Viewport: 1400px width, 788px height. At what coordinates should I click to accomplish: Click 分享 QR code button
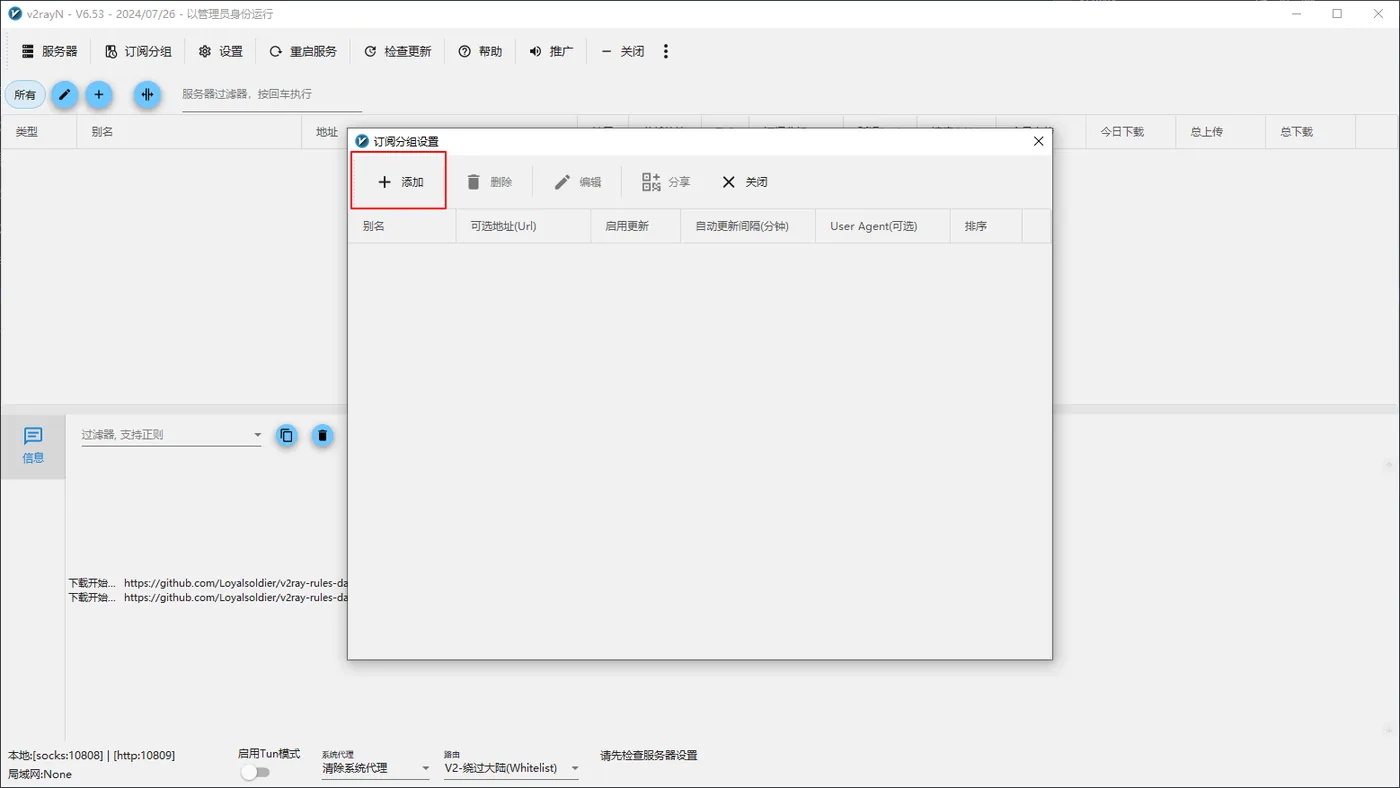[666, 182]
